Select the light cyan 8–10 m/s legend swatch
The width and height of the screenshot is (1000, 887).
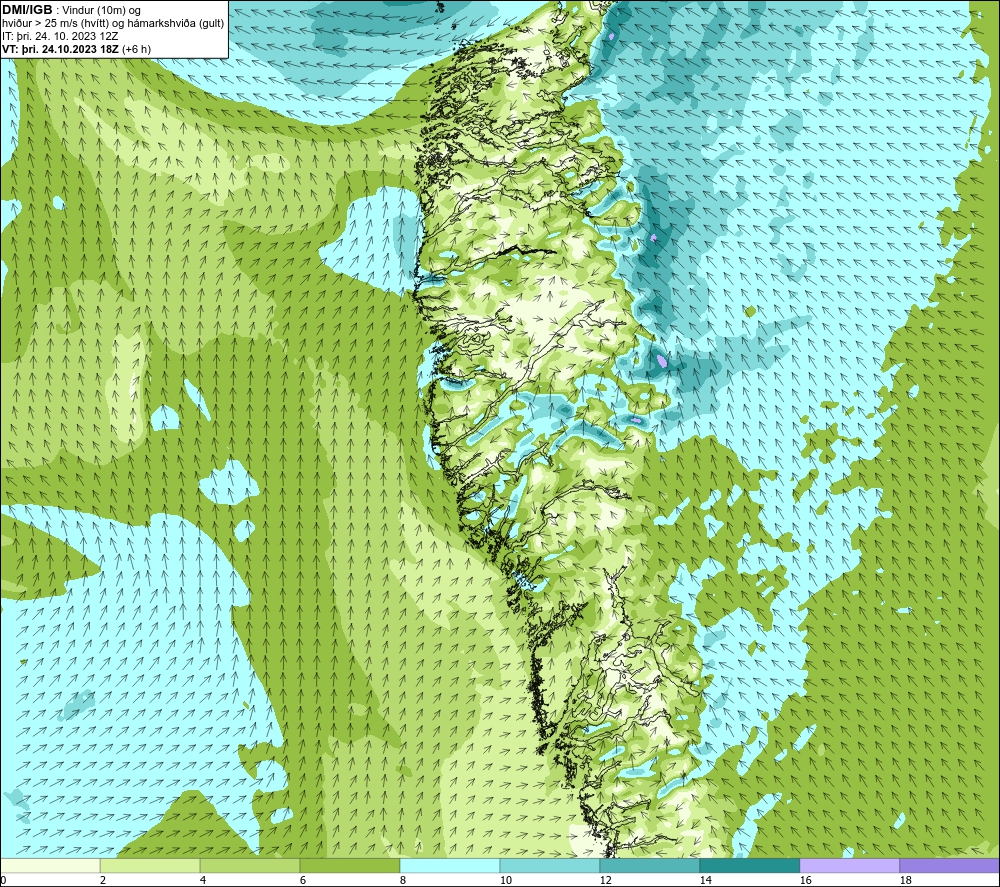pyautogui.click(x=450, y=865)
